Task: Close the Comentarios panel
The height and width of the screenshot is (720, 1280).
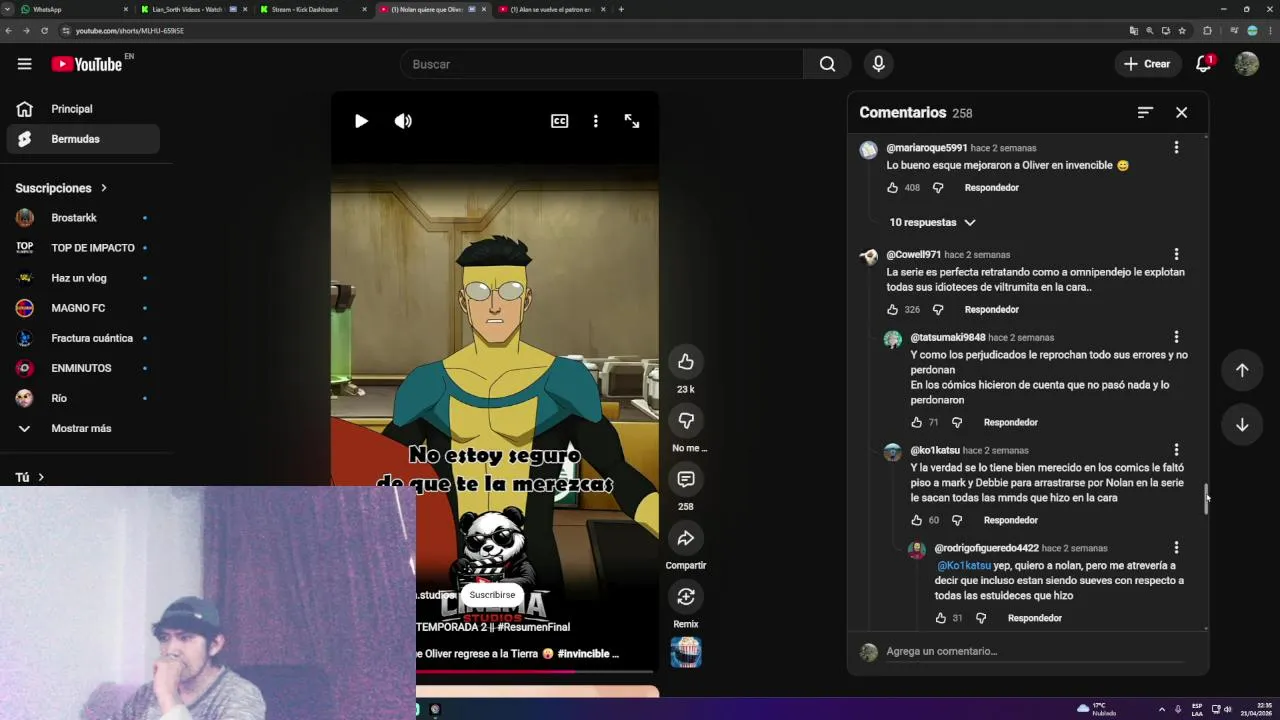Action: tap(1181, 112)
